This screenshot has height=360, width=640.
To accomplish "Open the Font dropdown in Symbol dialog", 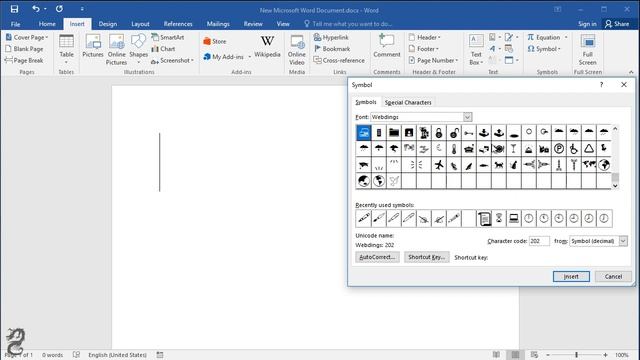I will (467, 117).
